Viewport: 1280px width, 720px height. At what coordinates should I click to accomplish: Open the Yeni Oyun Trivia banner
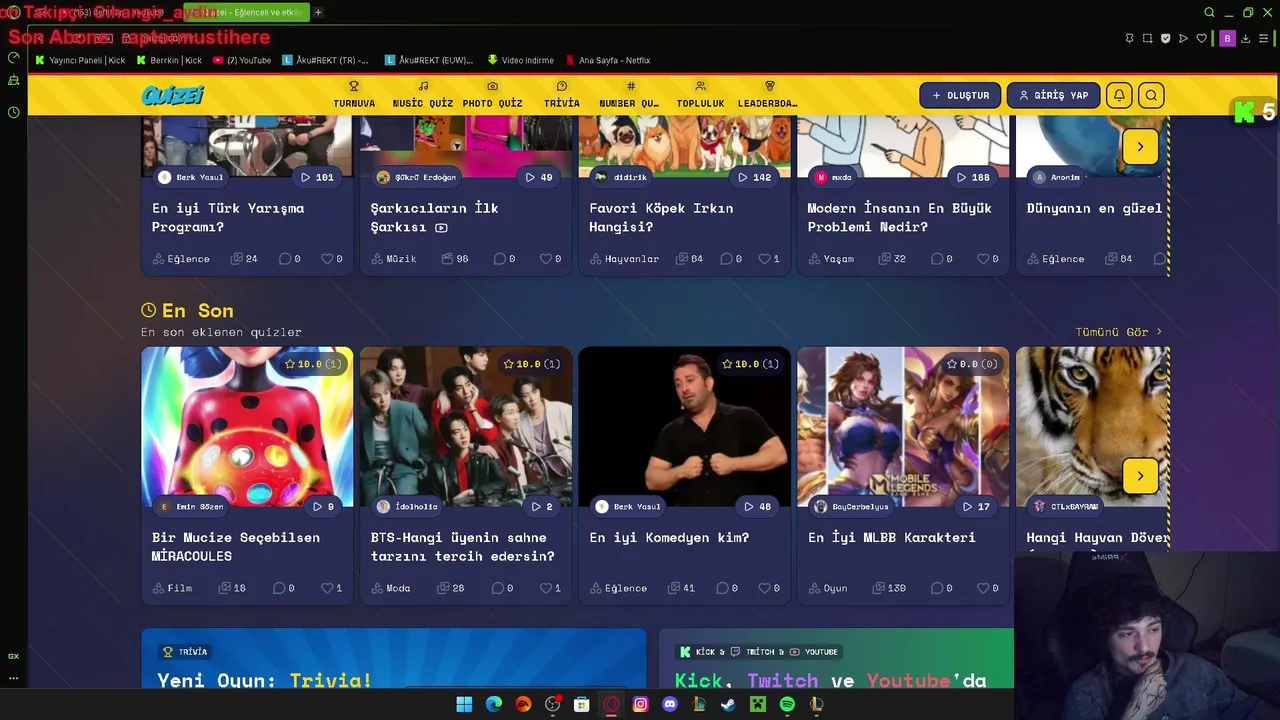click(x=394, y=660)
